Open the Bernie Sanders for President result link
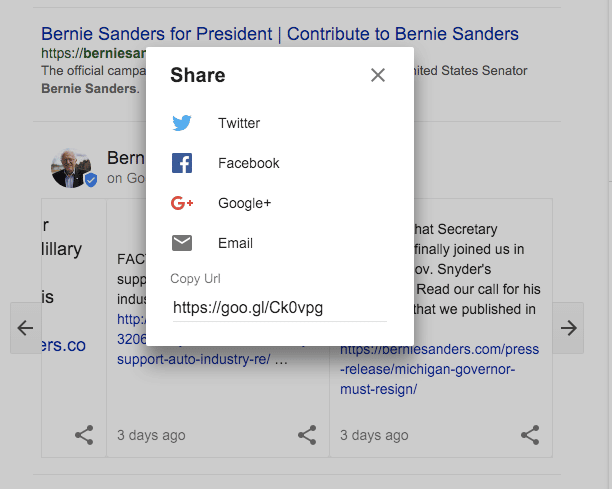The height and width of the screenshot is (489, 612). click(x=280, y=34)
